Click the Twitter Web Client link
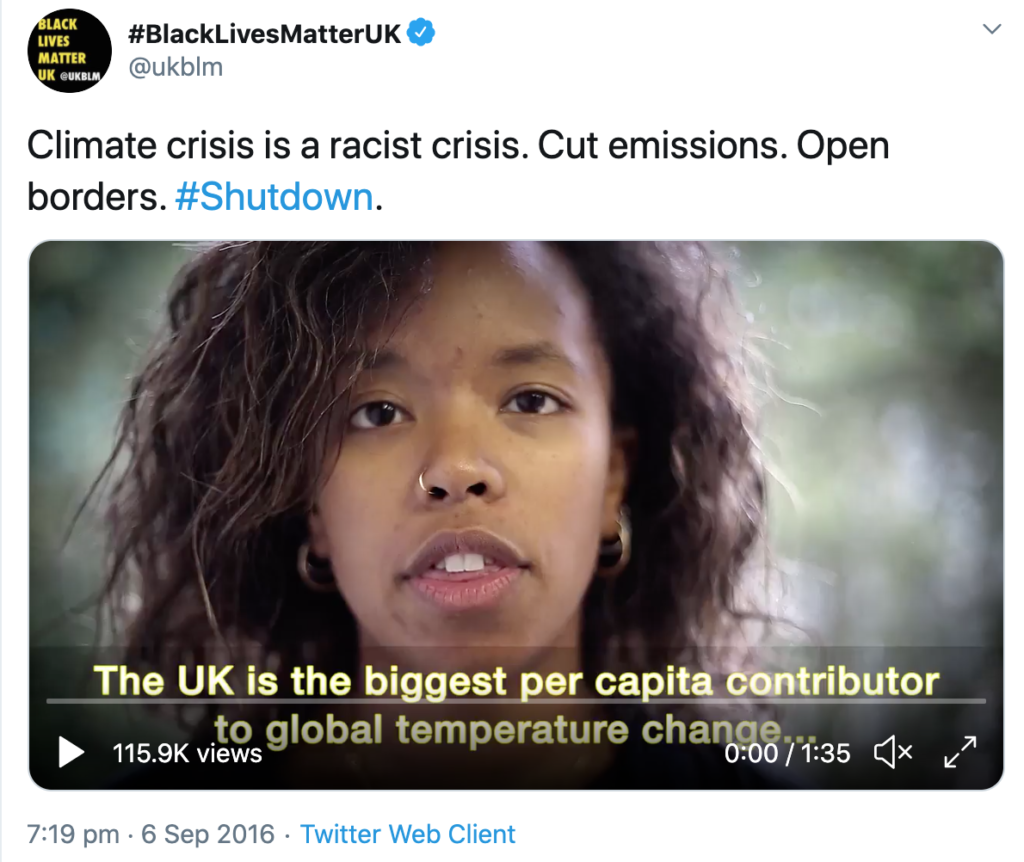Screen dimensions: 1024x862 408,834
